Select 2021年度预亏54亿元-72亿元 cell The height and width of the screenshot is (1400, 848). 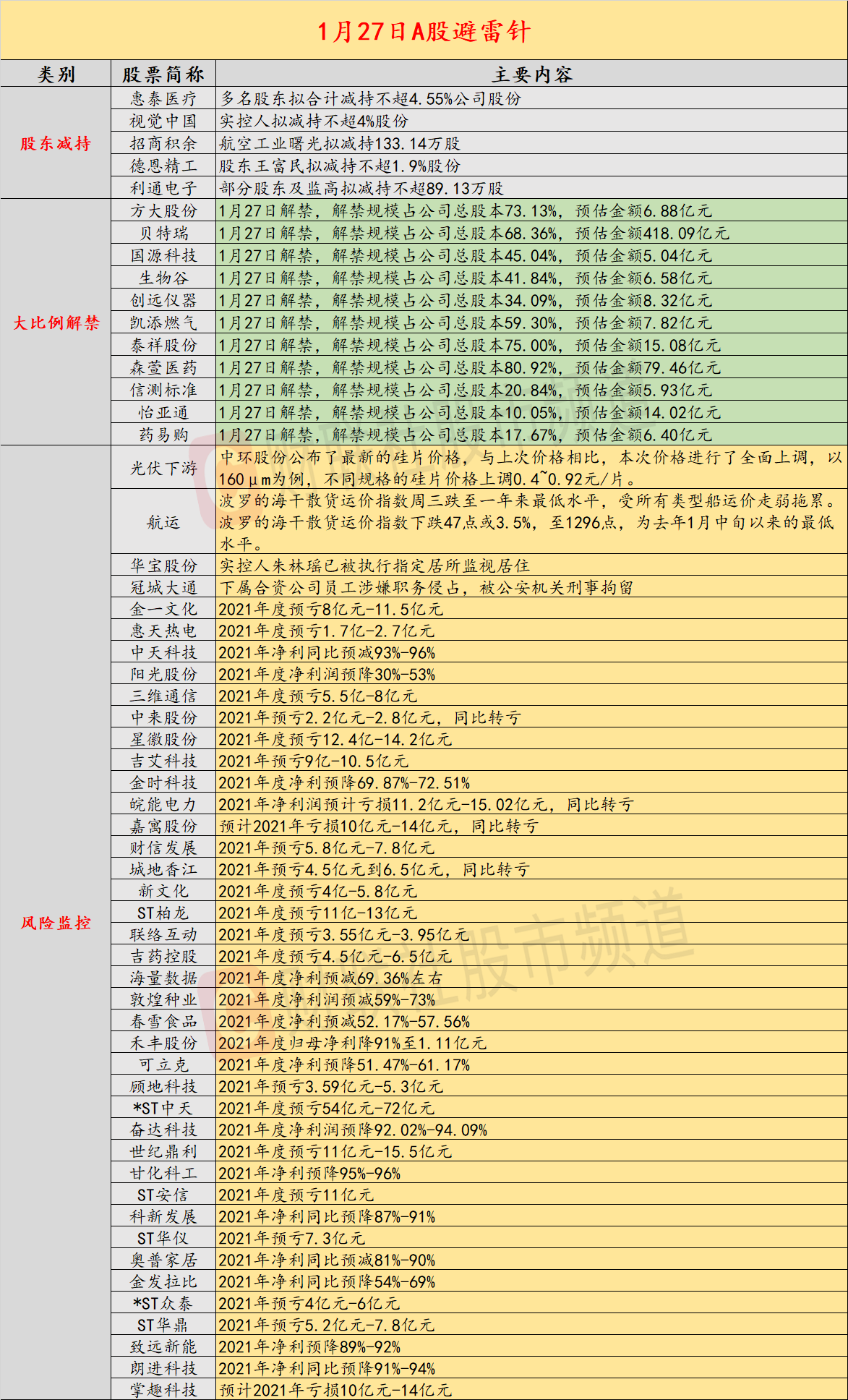pos(532,1108)
